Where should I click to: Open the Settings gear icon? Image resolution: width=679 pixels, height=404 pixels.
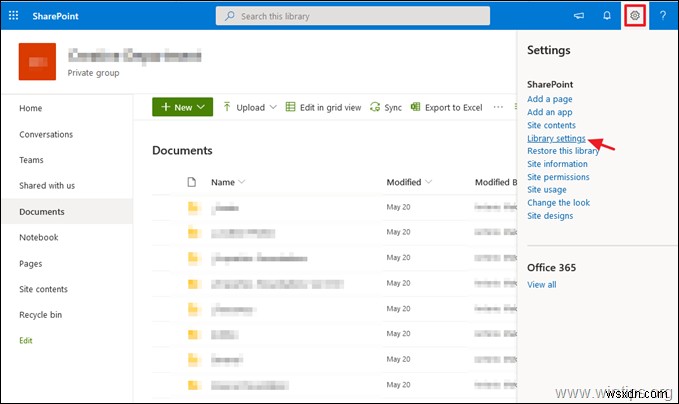(634, 16)
